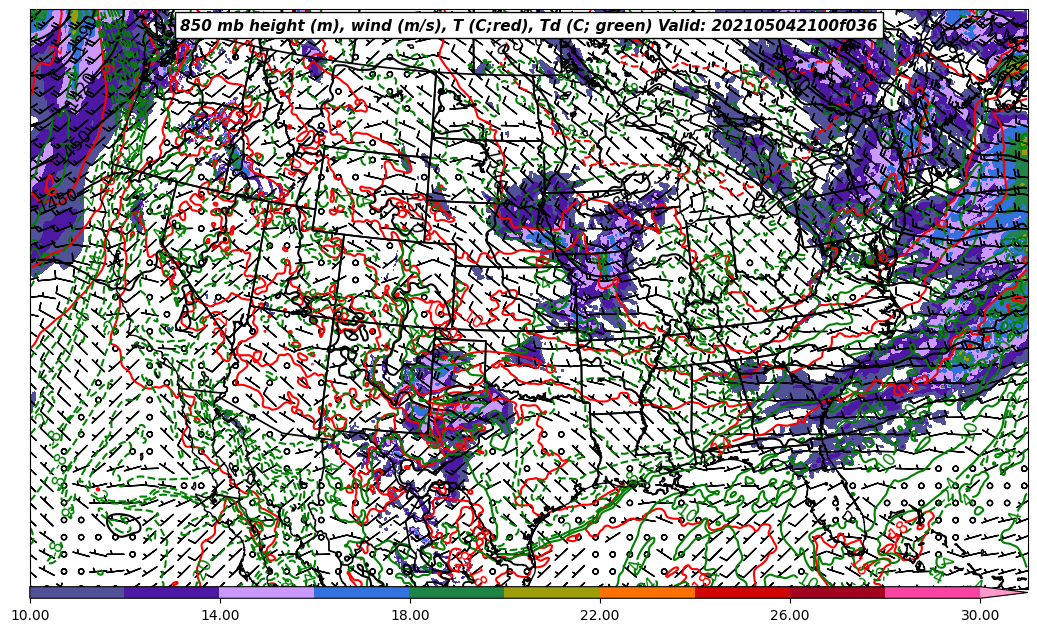Pick the dark crimson 26–28 colorbar segment
Viewport: 1037px width, 632px height.
pyautogui.click(x=837, y=592)
